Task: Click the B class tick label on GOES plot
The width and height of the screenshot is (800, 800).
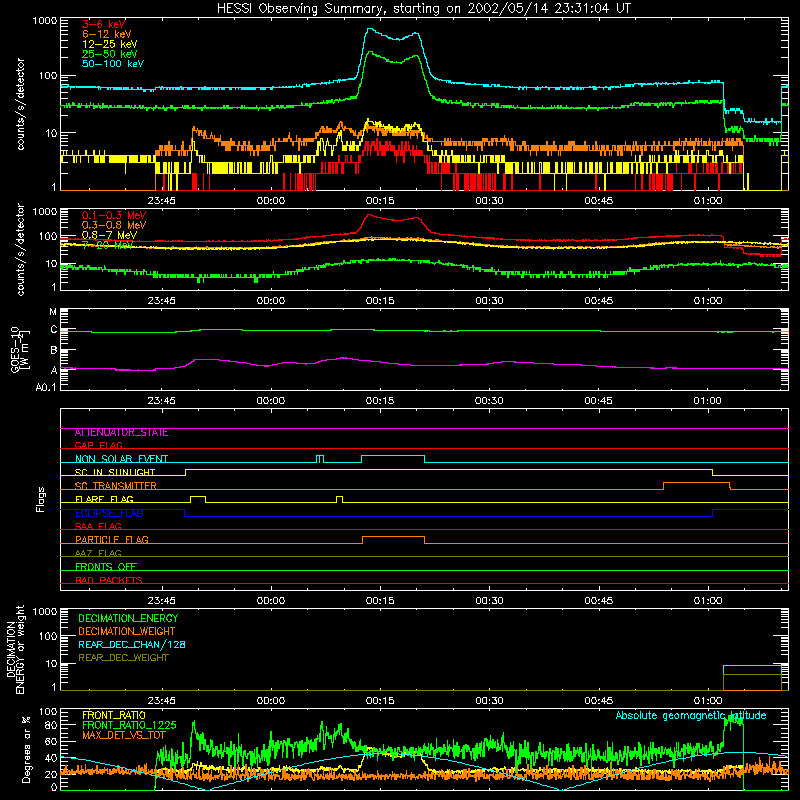Action: (54, 351)
